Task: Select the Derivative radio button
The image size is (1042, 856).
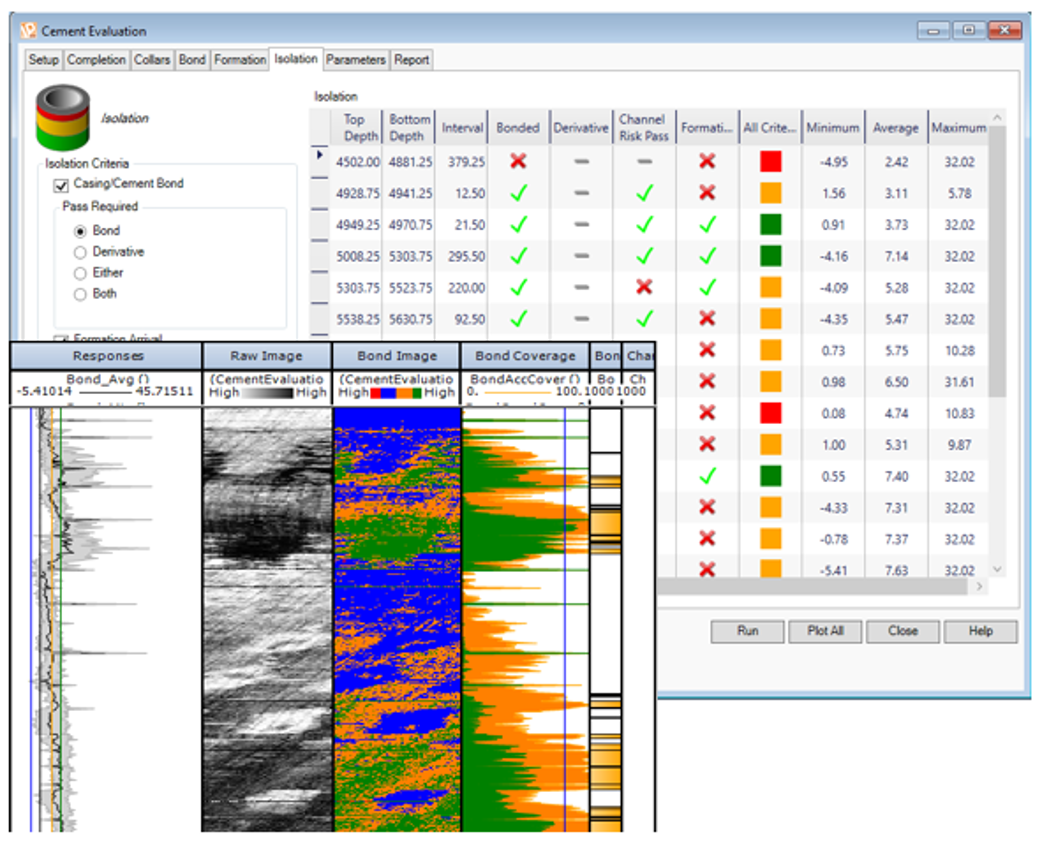Action: [81, 252]
